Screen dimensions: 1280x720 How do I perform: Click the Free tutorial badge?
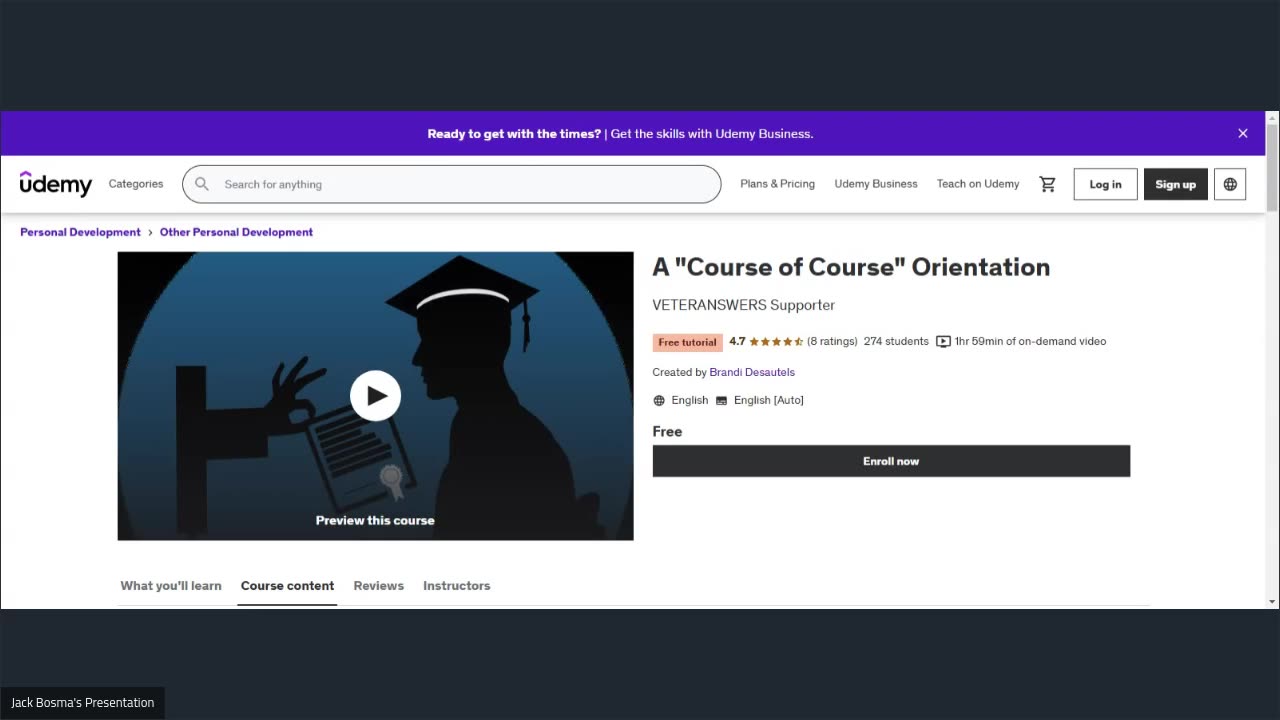[x=687, y=342]
